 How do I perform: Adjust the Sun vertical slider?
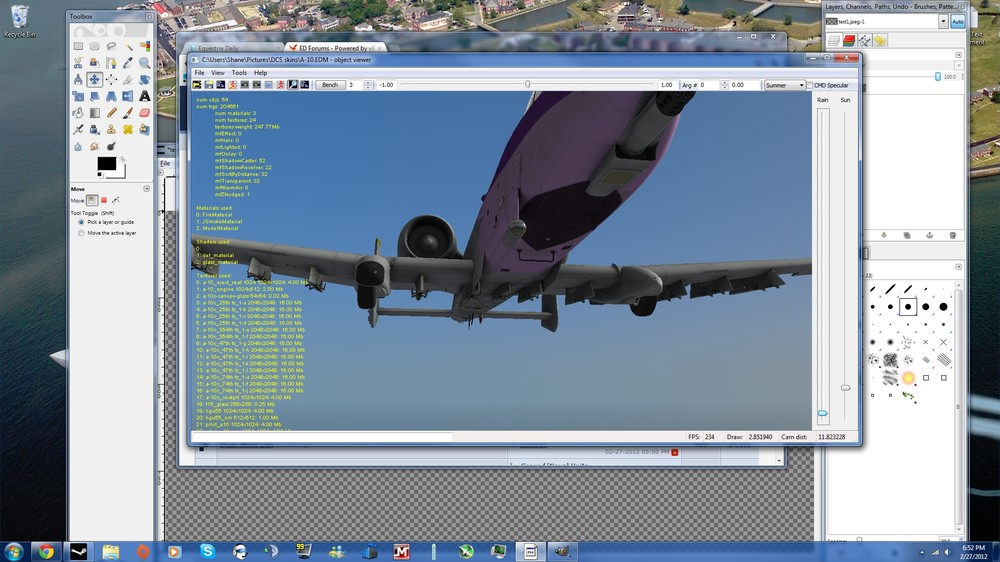click(845, 265)
